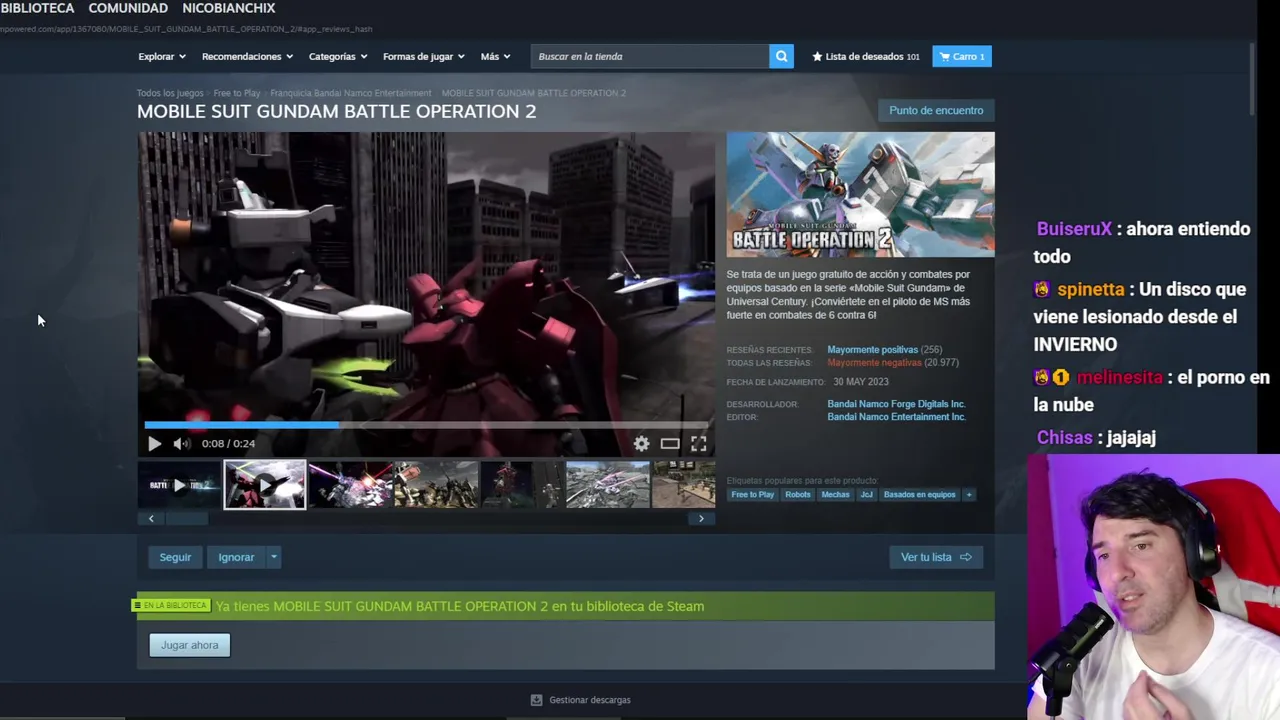Click Todos los juegos breadcrumb
Viewport: 1280px width, 720px height.
[x=170, y=93]
